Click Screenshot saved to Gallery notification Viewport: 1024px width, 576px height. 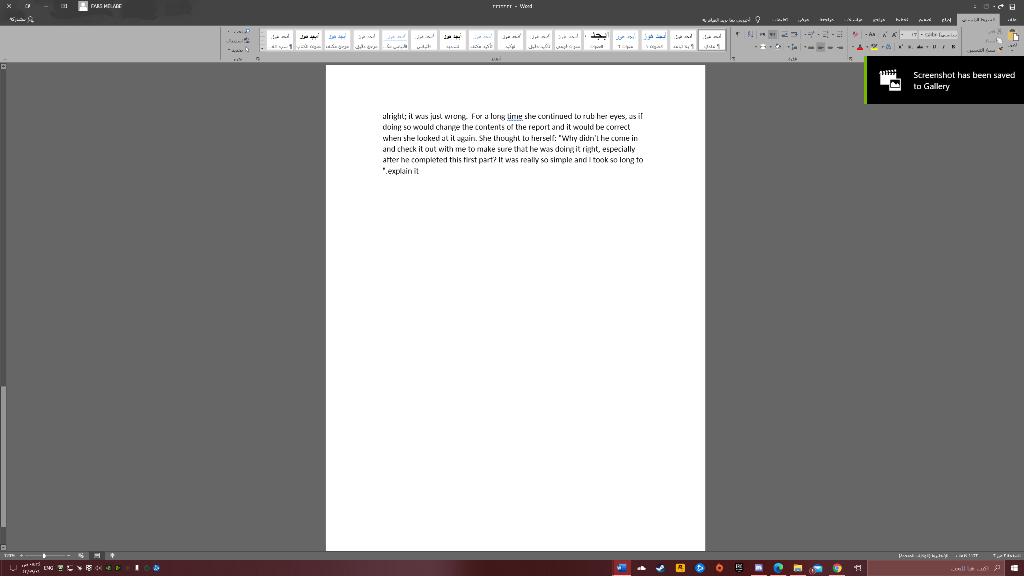click(x=945, y=80)
